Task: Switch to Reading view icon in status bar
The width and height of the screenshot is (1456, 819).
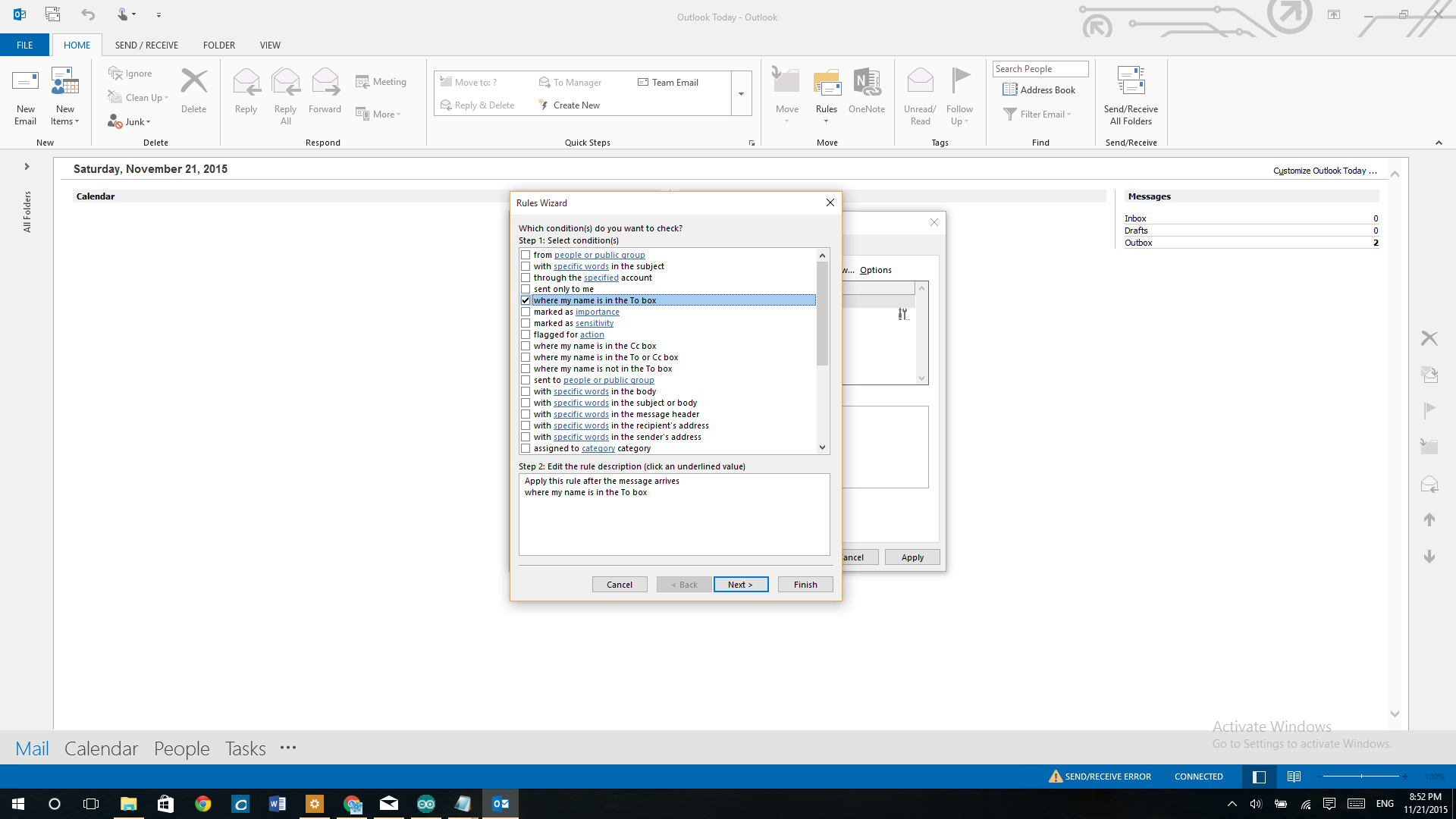Action: [1294, 776]
